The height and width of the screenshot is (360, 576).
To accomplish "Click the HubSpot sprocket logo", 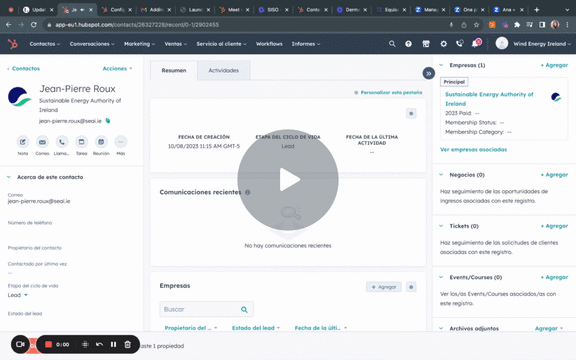I will [13, 44].
